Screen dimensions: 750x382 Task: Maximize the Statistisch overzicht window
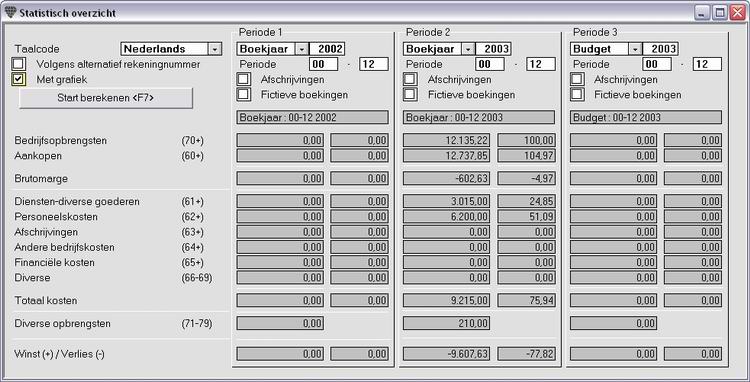point(719,13)
